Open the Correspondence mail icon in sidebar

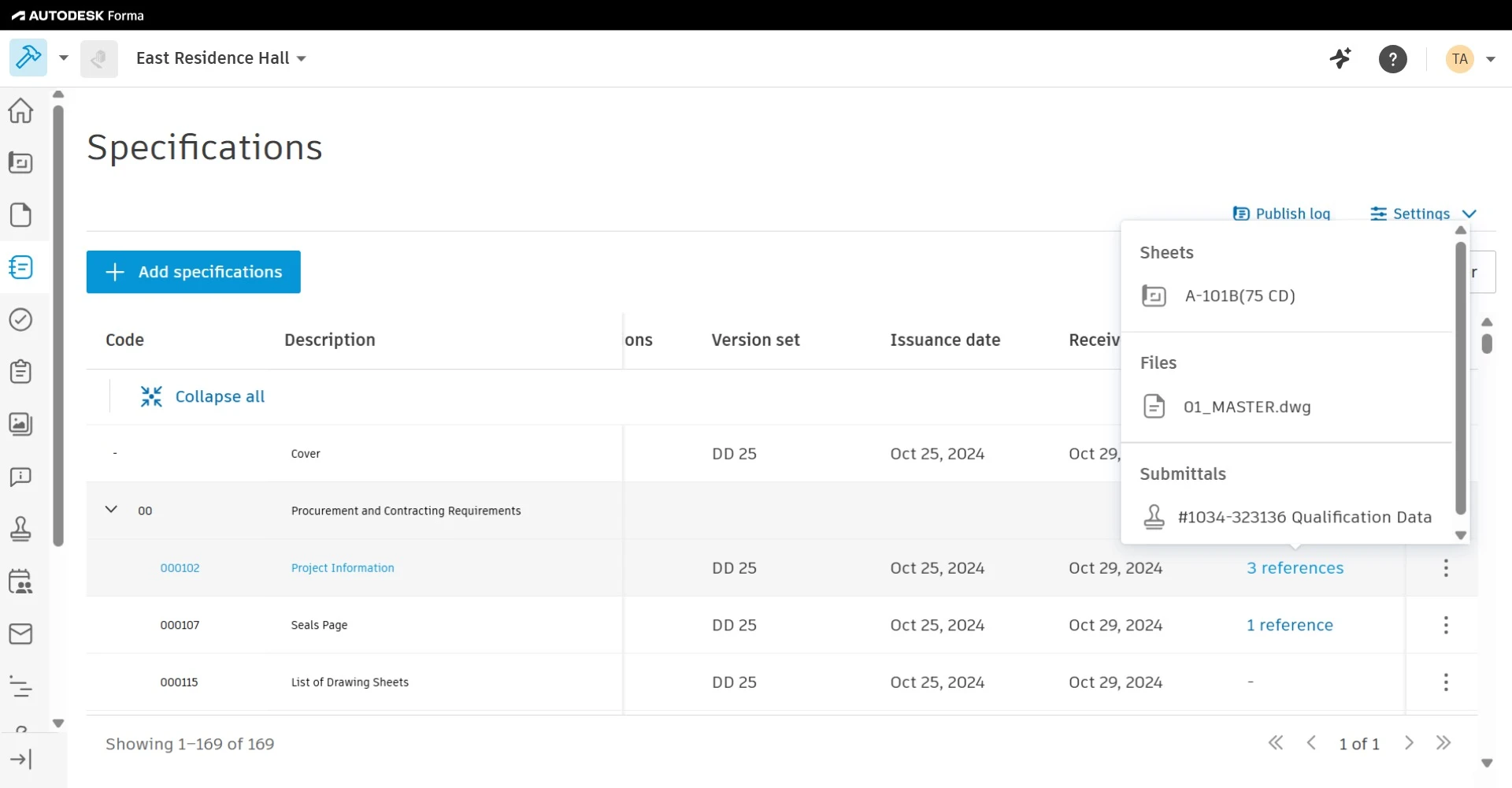tap(20, 634)
